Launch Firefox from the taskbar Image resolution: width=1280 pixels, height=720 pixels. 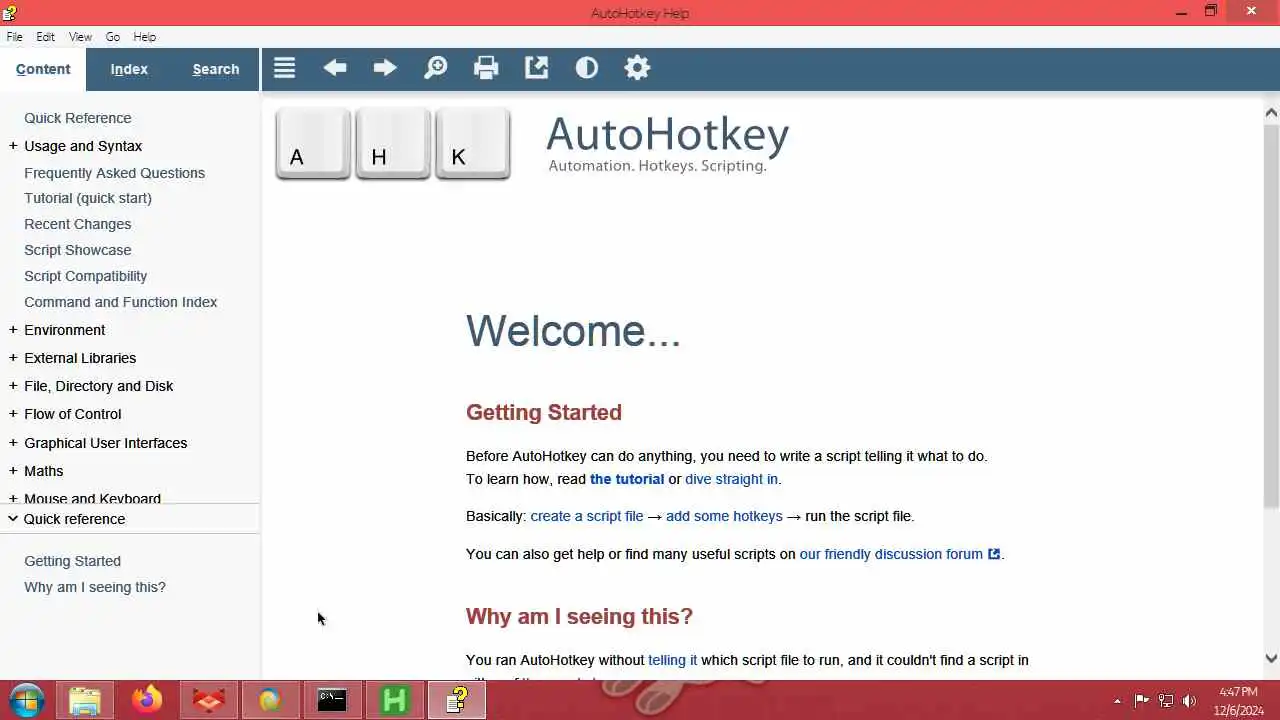pyautogui.click(x=147, y=700)
